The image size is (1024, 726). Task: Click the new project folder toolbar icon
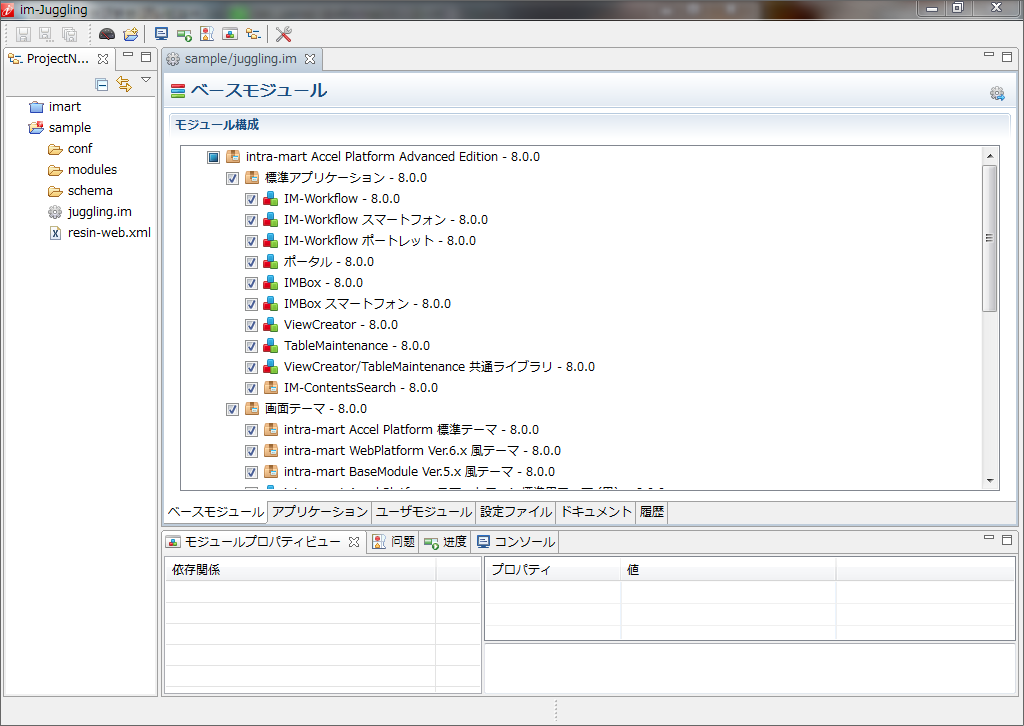(131, 34)
